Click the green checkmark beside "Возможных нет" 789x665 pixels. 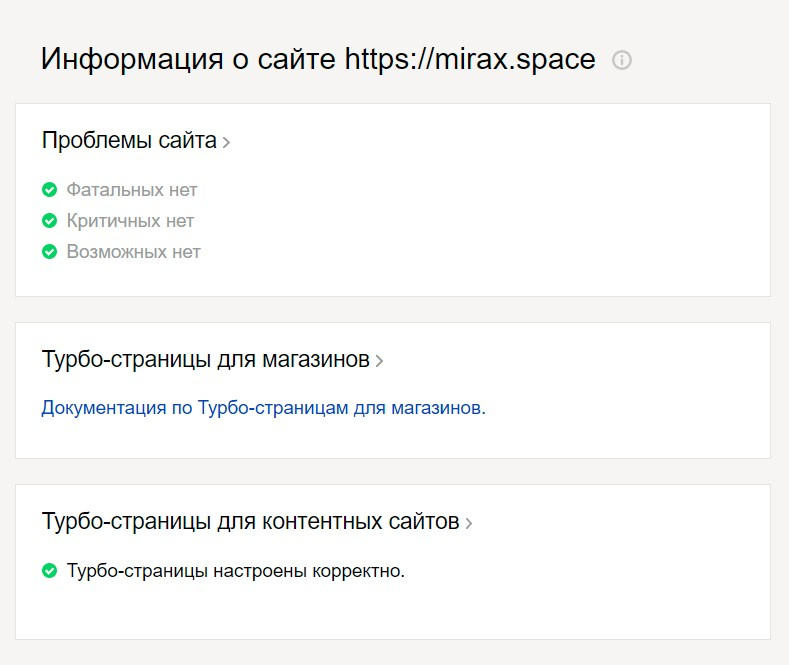[x=49, y=252]
